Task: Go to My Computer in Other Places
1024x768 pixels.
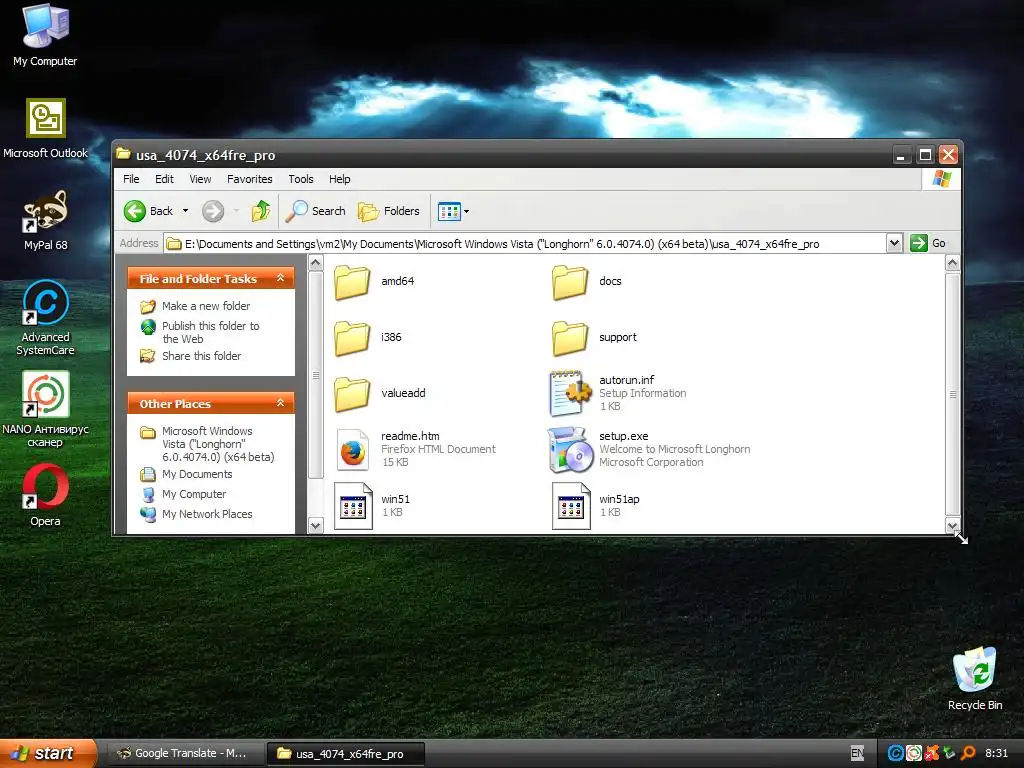Action: (194, 494)
